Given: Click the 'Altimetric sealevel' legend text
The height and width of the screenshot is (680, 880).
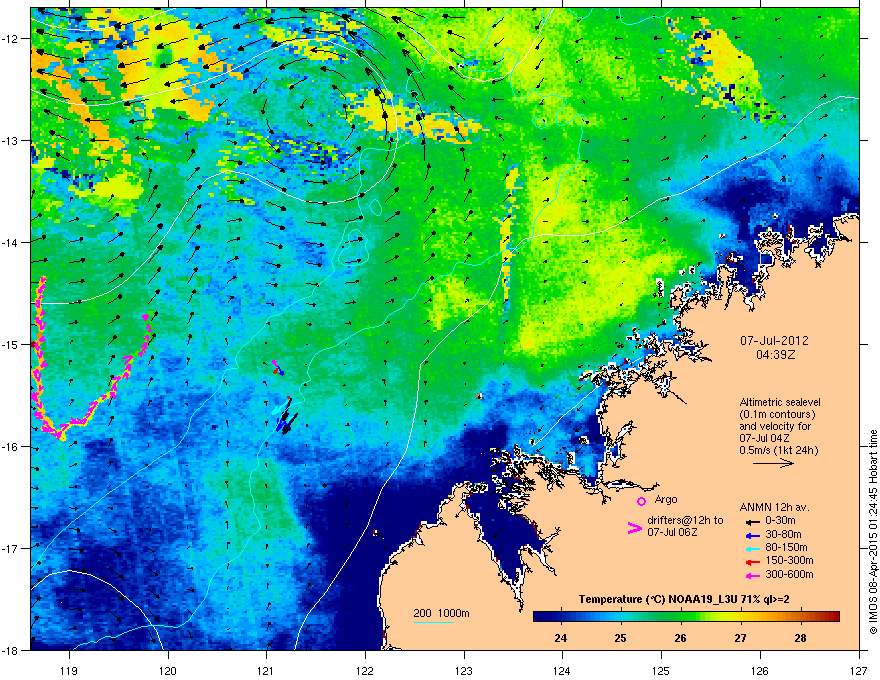Looking at the screenshot, I should coord(780,402).
